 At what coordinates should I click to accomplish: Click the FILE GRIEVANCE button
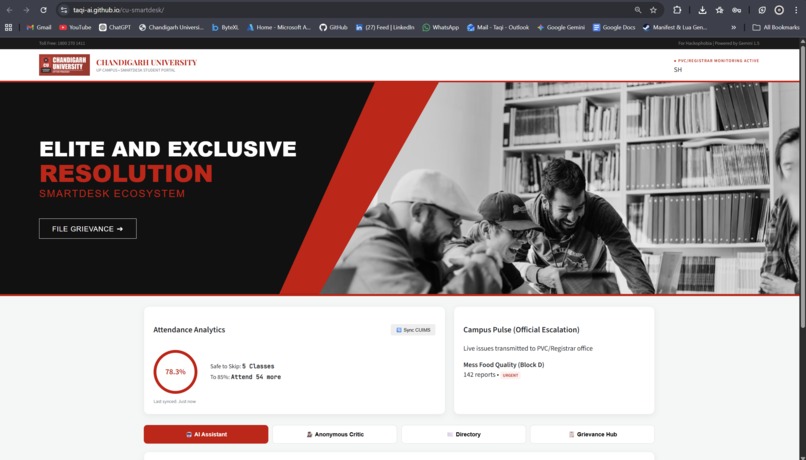pyautogui.click(x=88, y=229)
